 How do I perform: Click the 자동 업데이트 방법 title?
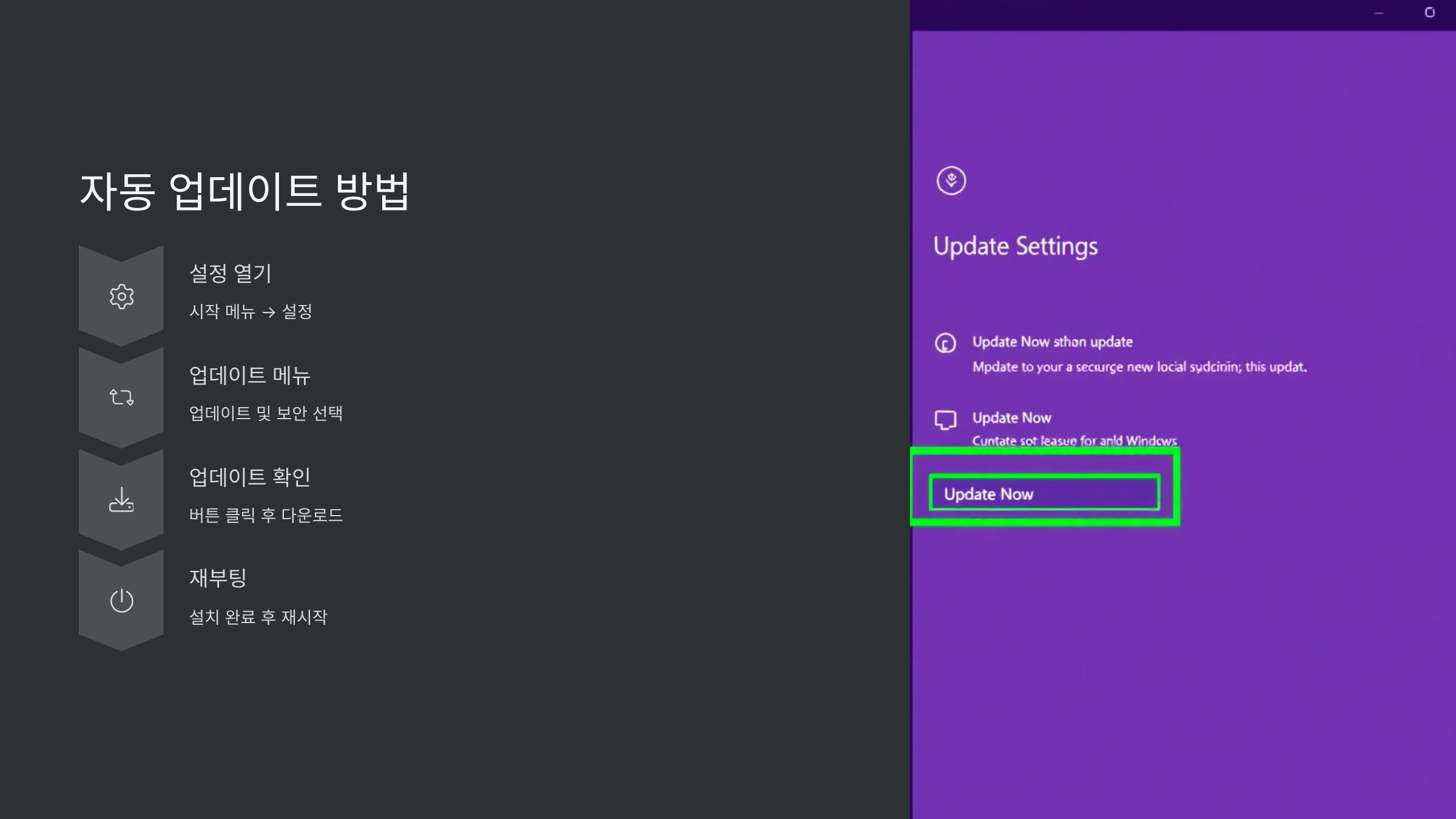[x=244, y=192]
